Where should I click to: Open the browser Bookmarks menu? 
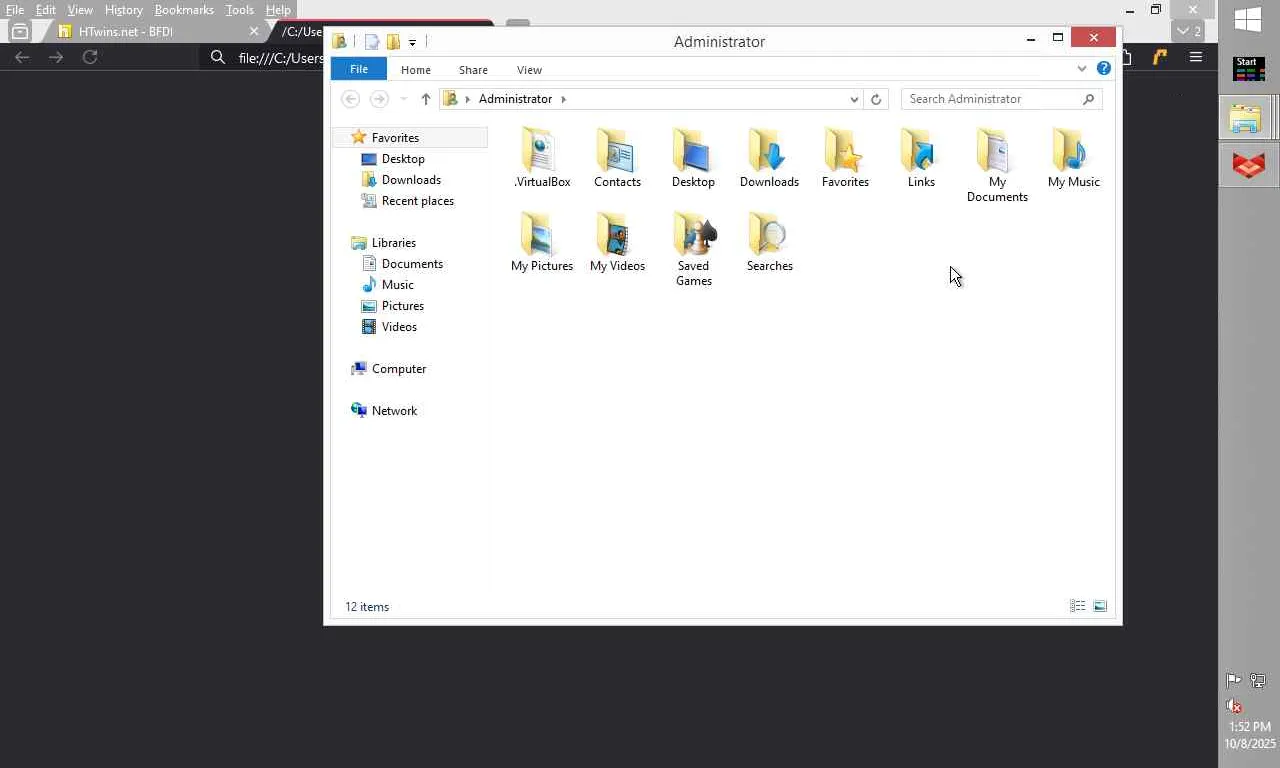[x=184, y=10]
